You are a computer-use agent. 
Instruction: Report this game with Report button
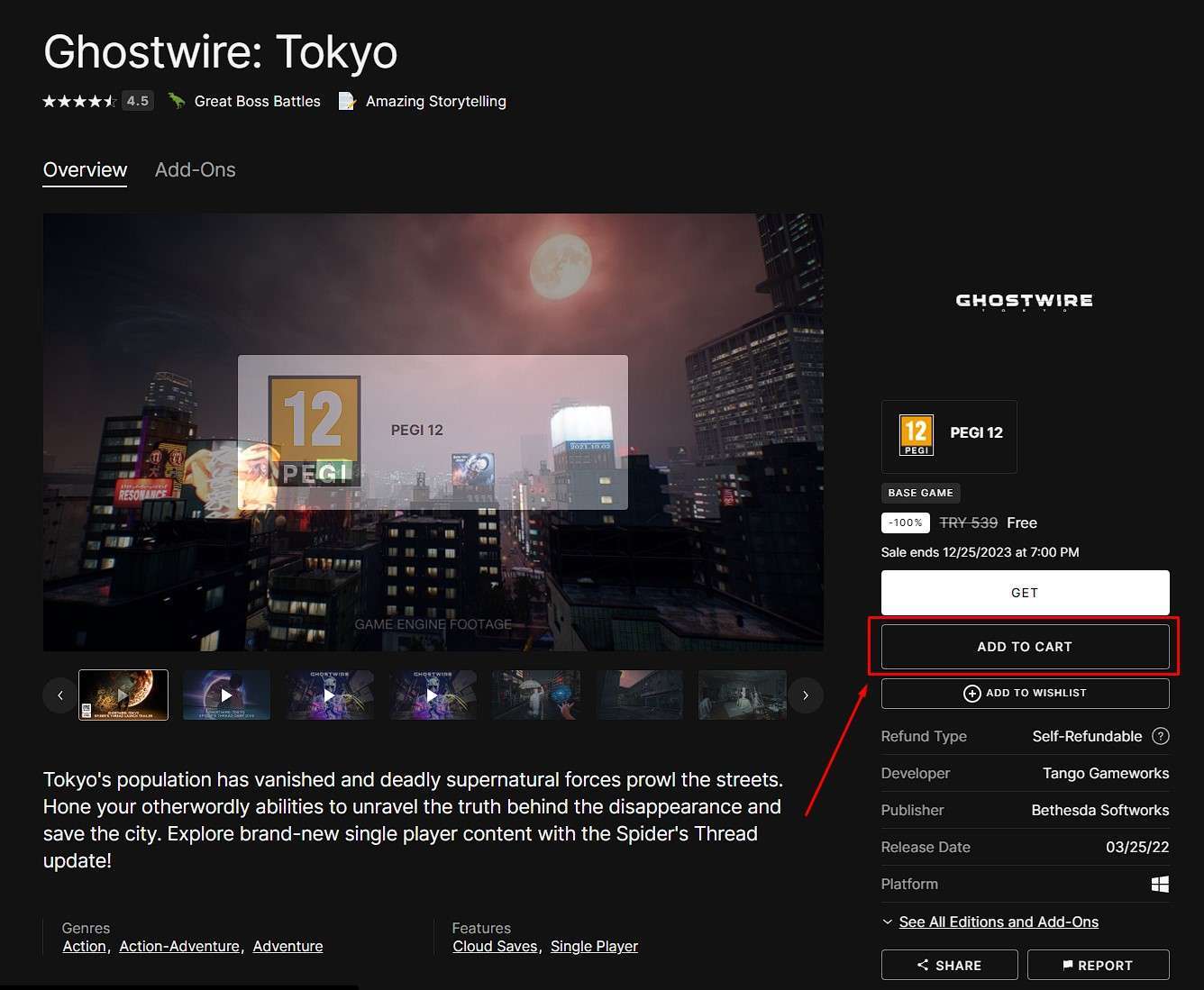pos(1098,965)
